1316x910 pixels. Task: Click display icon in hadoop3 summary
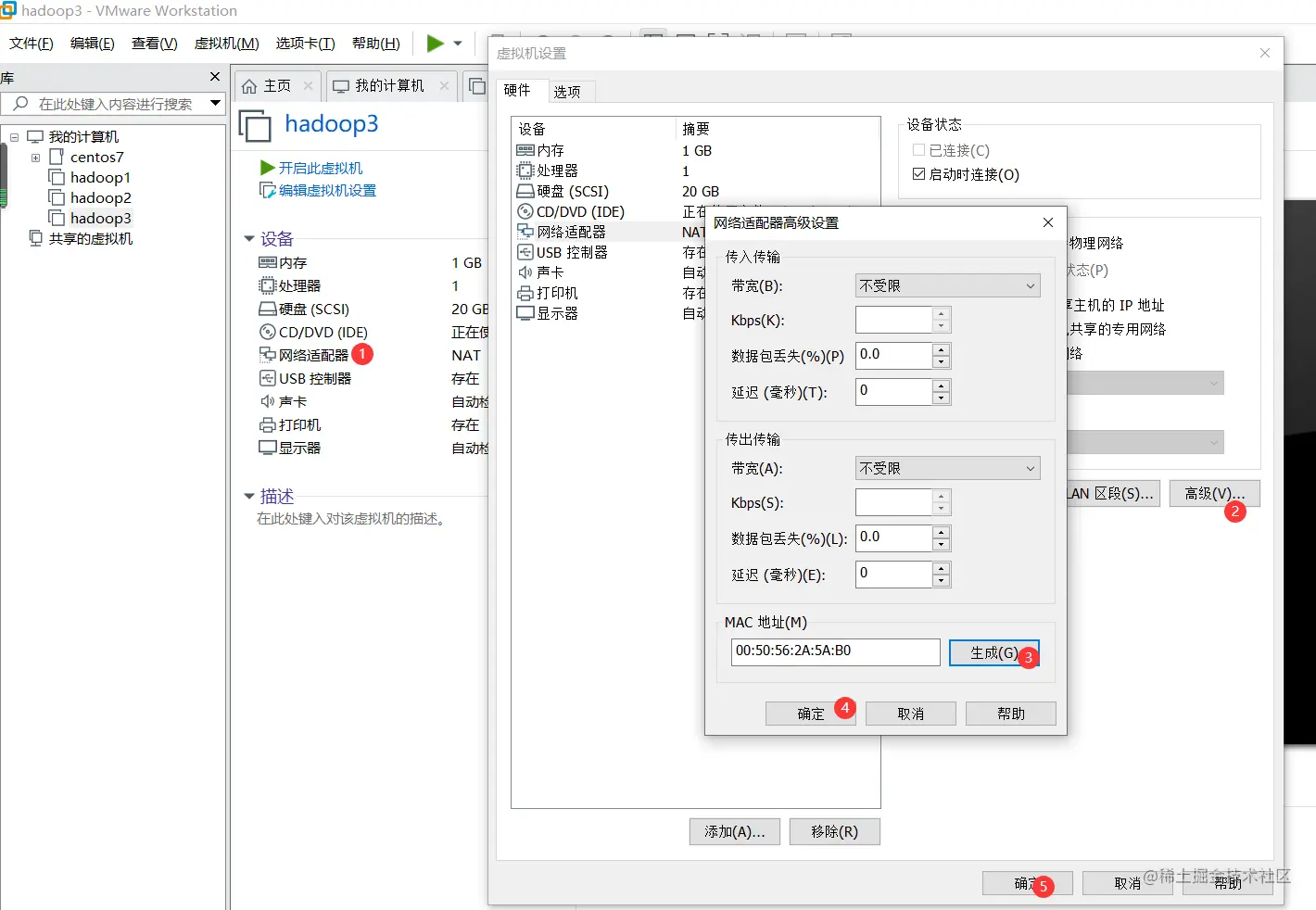(267, 448)
